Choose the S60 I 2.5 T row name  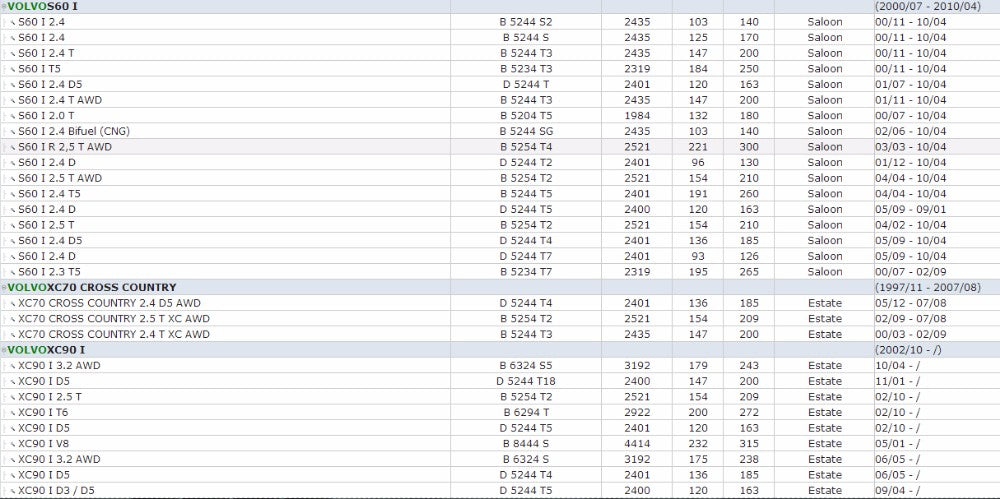(46, 225)
